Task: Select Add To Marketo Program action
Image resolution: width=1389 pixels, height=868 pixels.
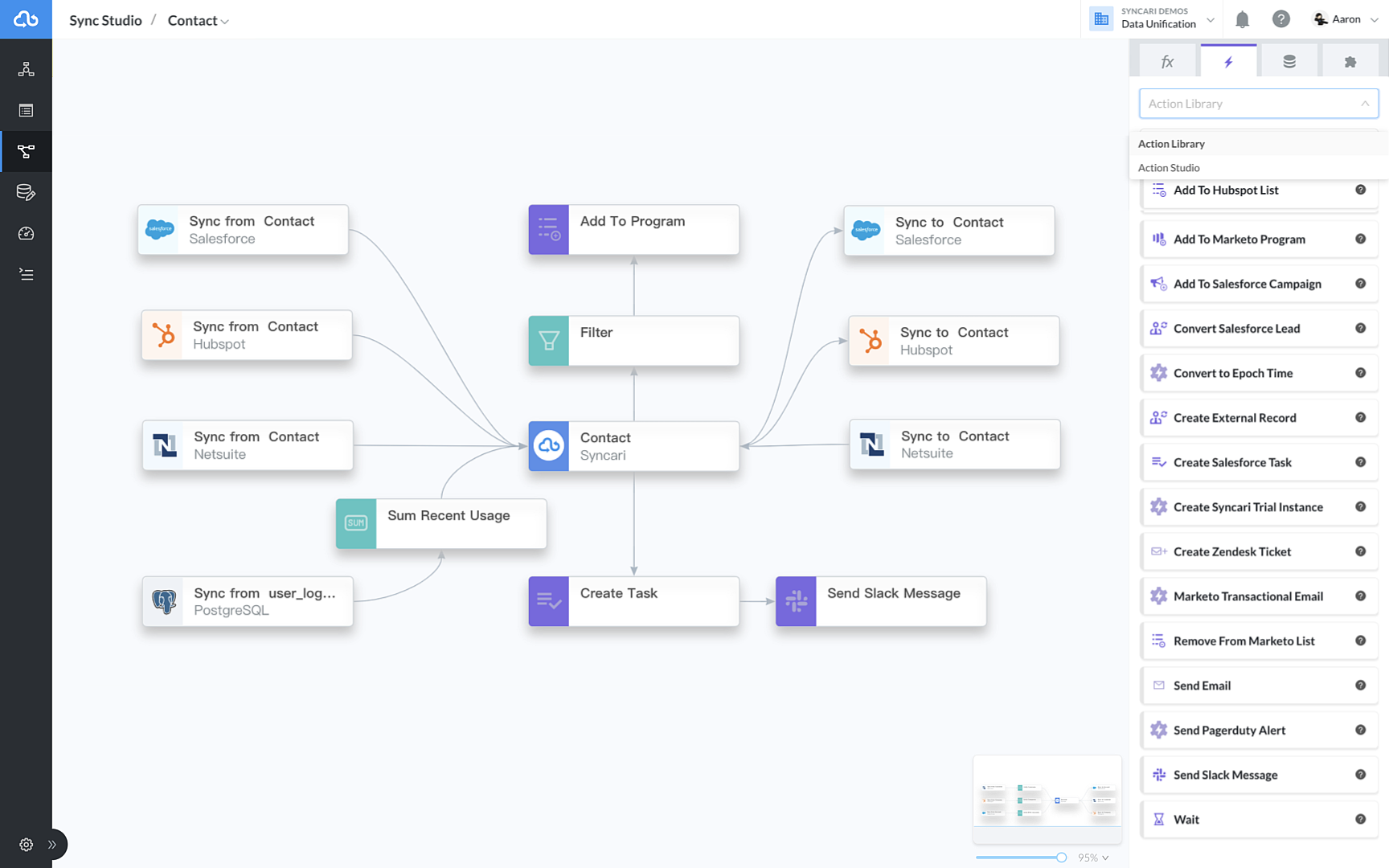Action: (1259, 240)
